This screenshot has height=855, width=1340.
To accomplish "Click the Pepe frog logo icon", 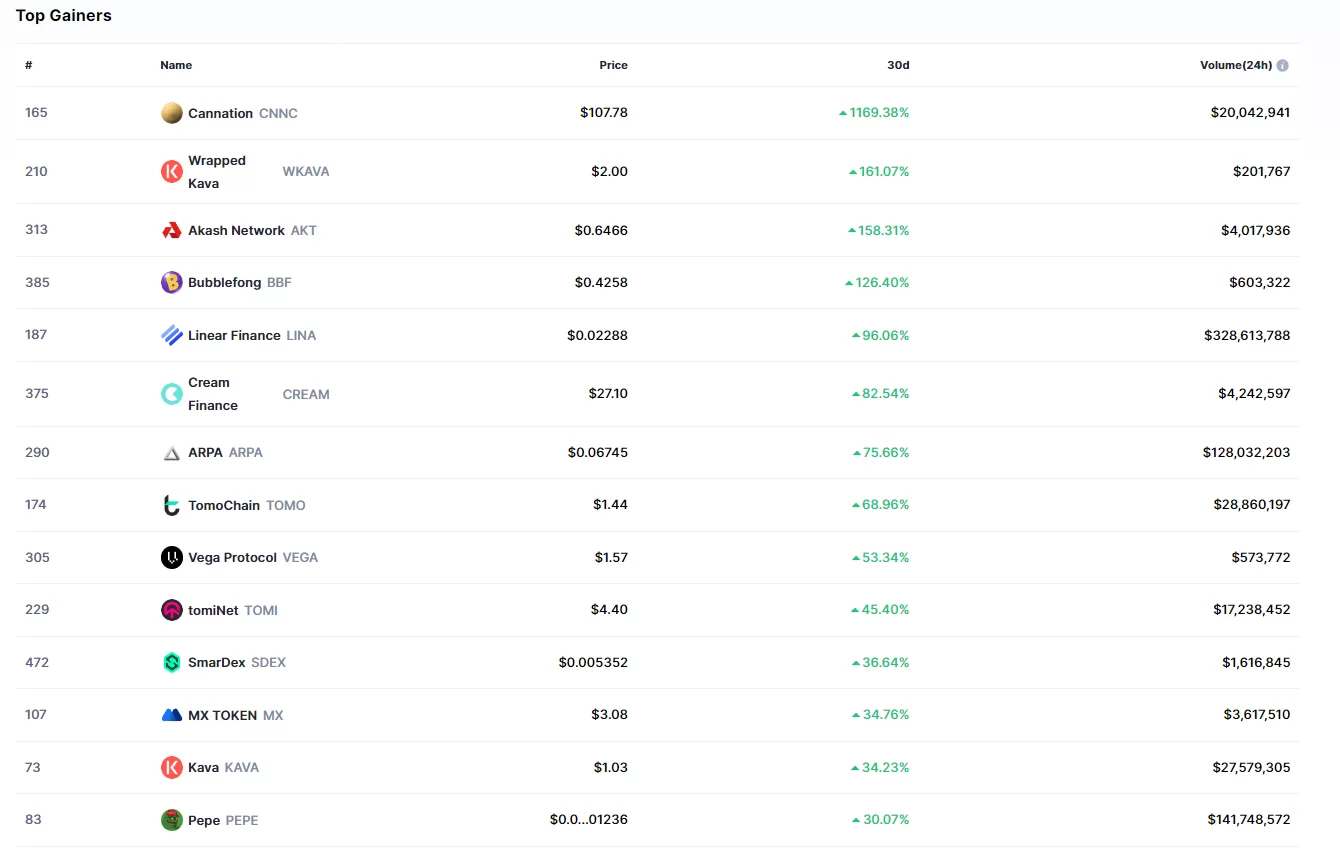I will (x=171, y=820).
